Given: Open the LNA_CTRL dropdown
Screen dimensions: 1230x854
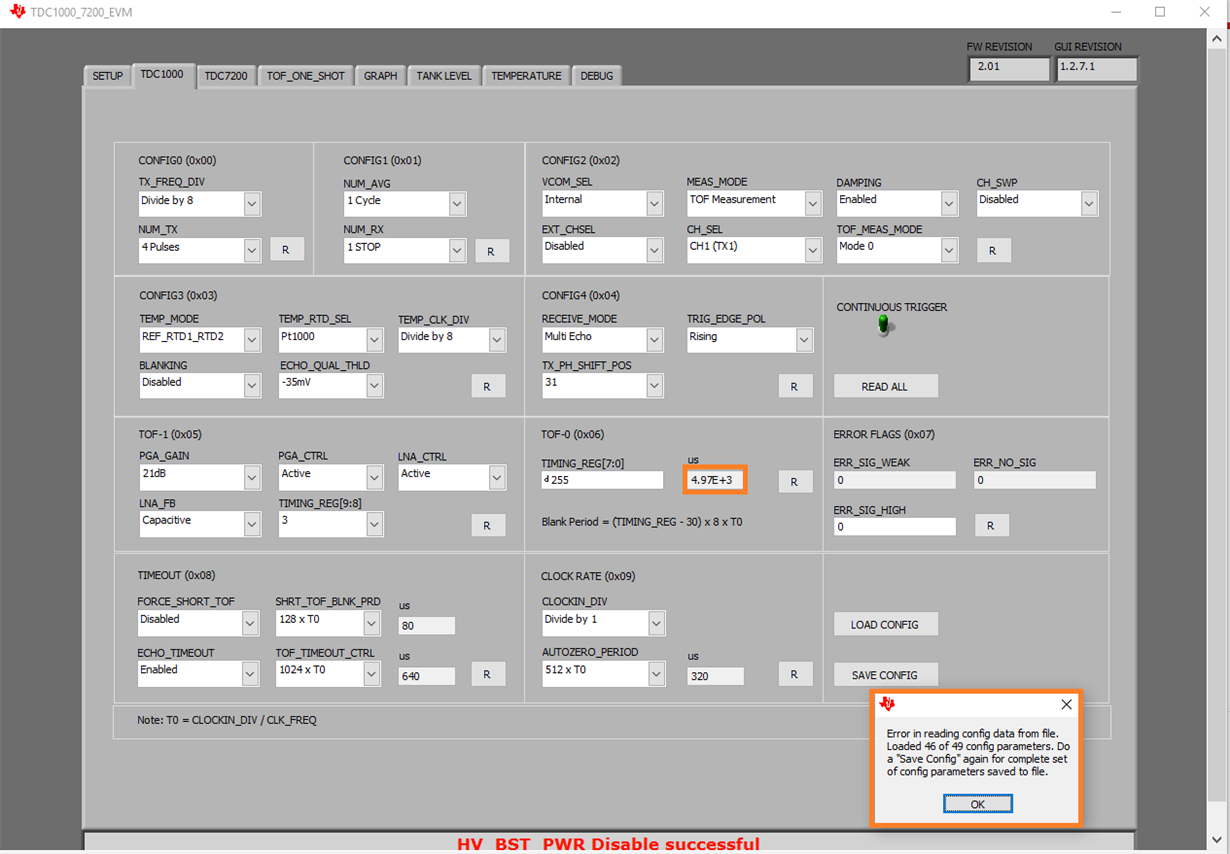Looking at the screenshot, I should [497, 478].
